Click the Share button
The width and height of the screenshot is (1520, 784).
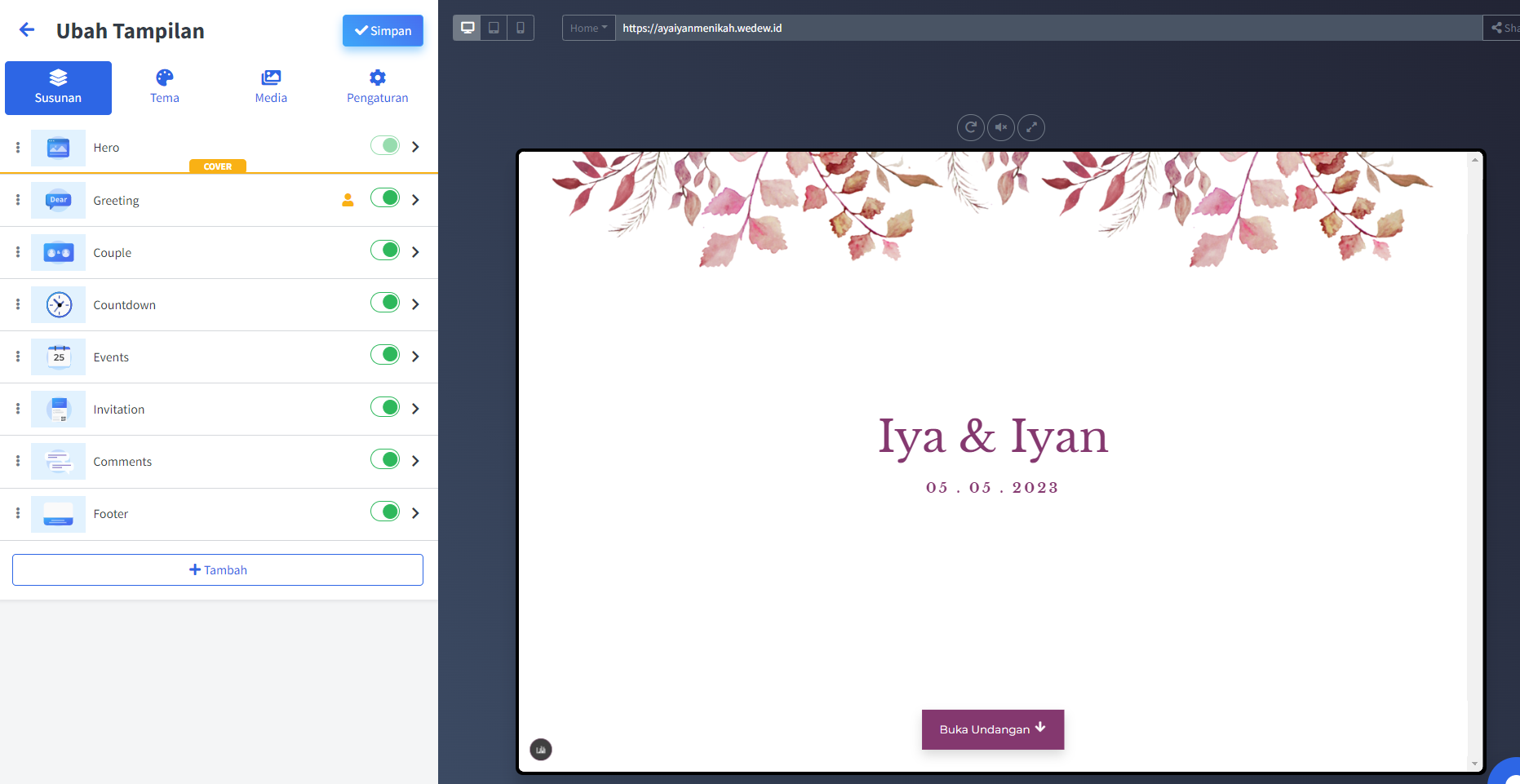[1502, 28]
